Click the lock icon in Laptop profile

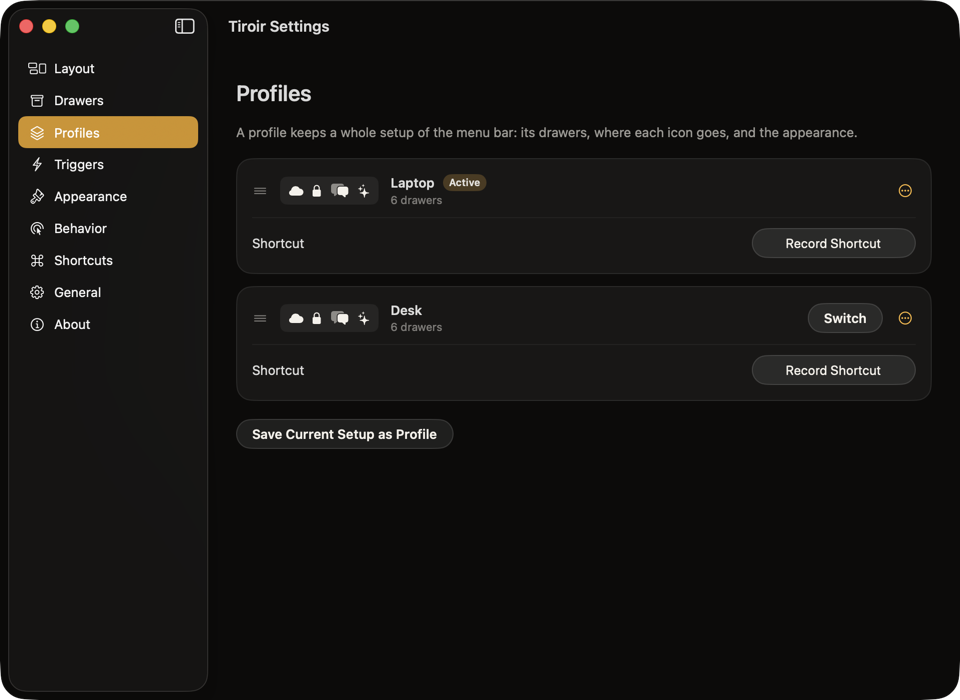coord(317,191)
